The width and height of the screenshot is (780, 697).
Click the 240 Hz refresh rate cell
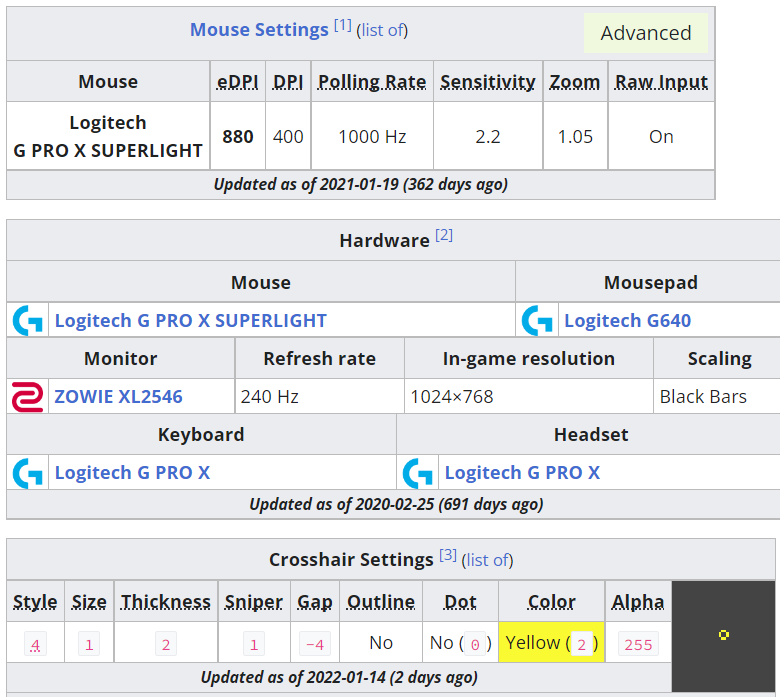(319, 397)
